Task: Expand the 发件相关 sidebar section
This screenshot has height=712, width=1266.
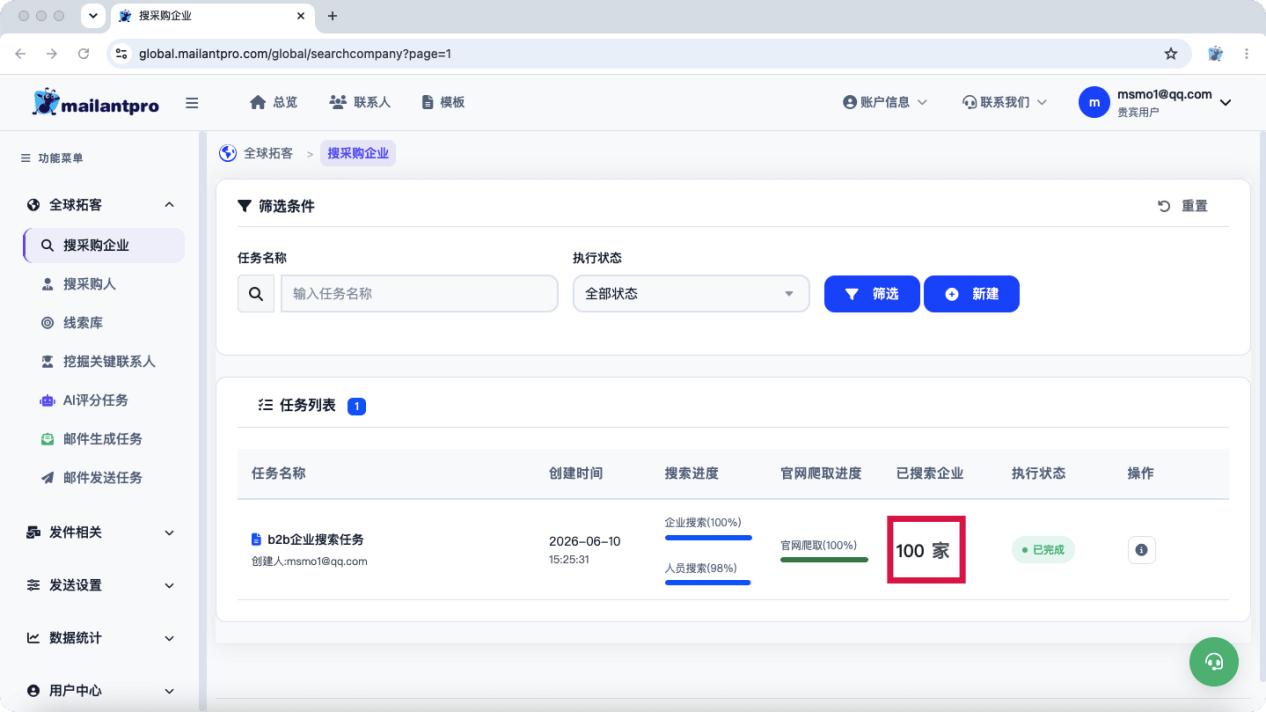Action: (102, 532)
